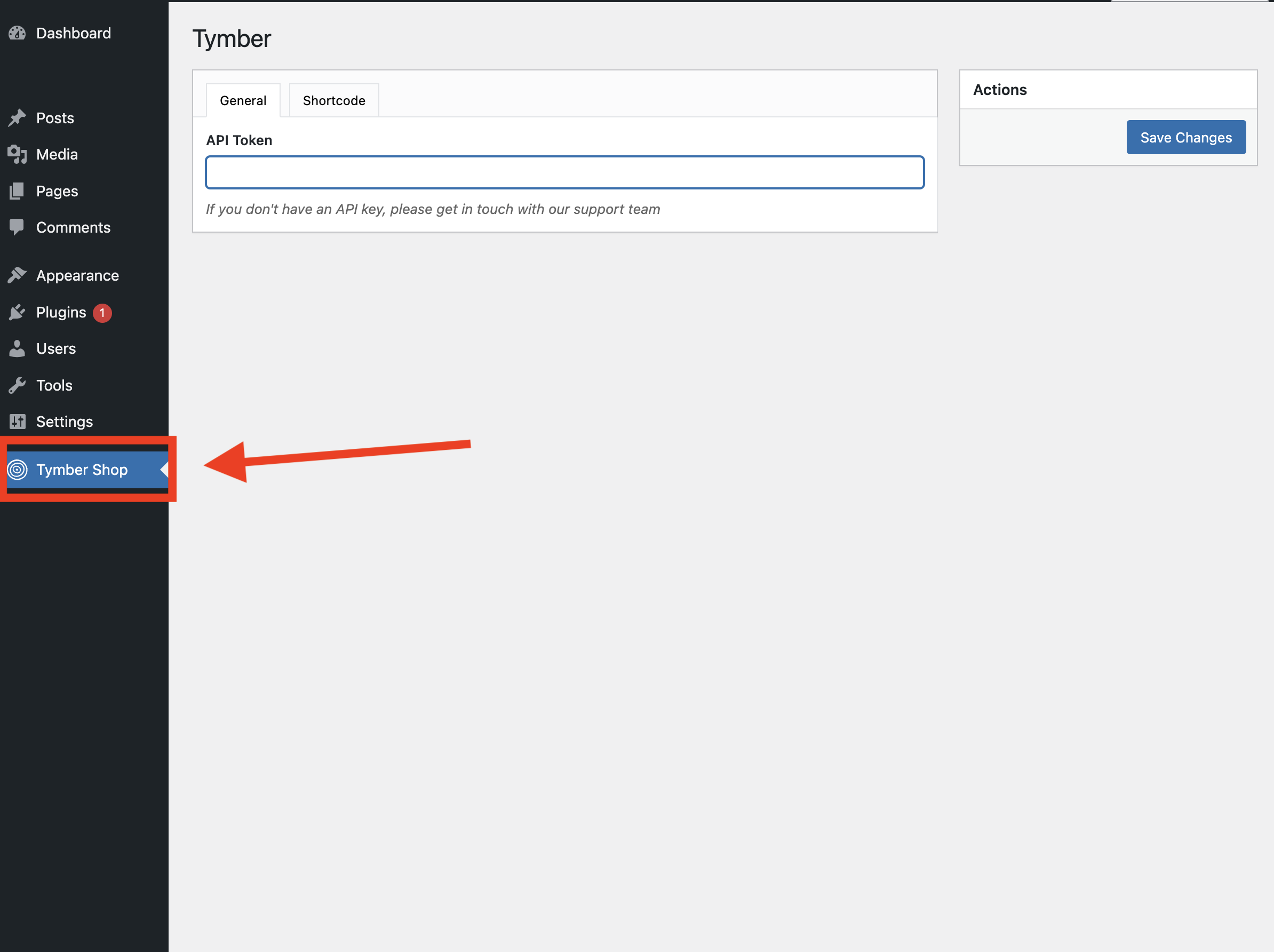Viewport: 1274px width, 952px height.
Task: Click the API Token field label
Action: pyautogui.click(x=239, y=140)
